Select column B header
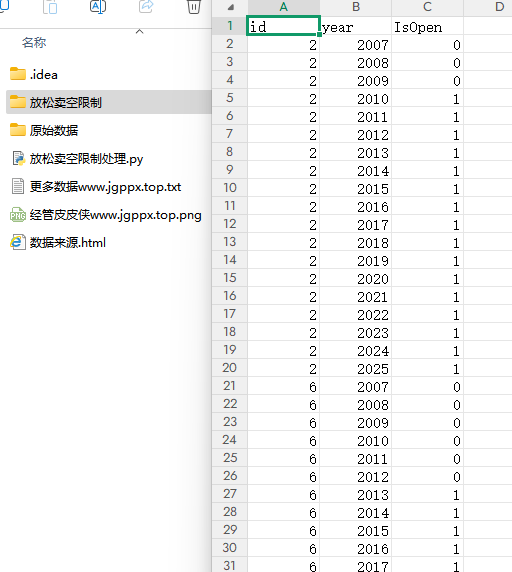Image resolution: width=512 pixels, height=572 pixels. coord(356,7)
